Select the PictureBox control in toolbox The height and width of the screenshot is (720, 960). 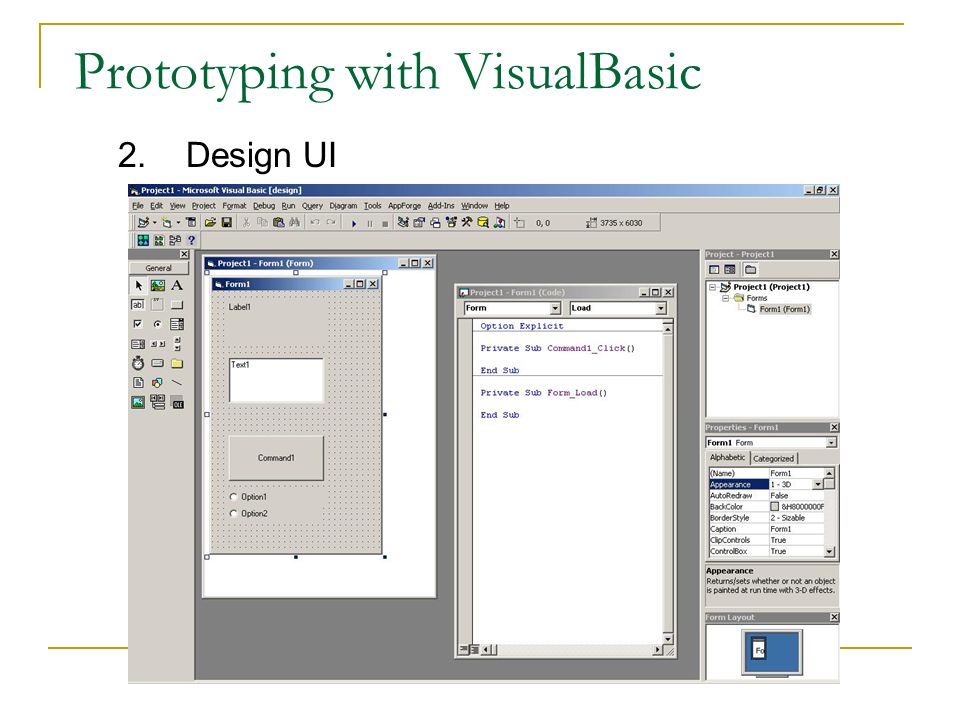coord(158,285)
